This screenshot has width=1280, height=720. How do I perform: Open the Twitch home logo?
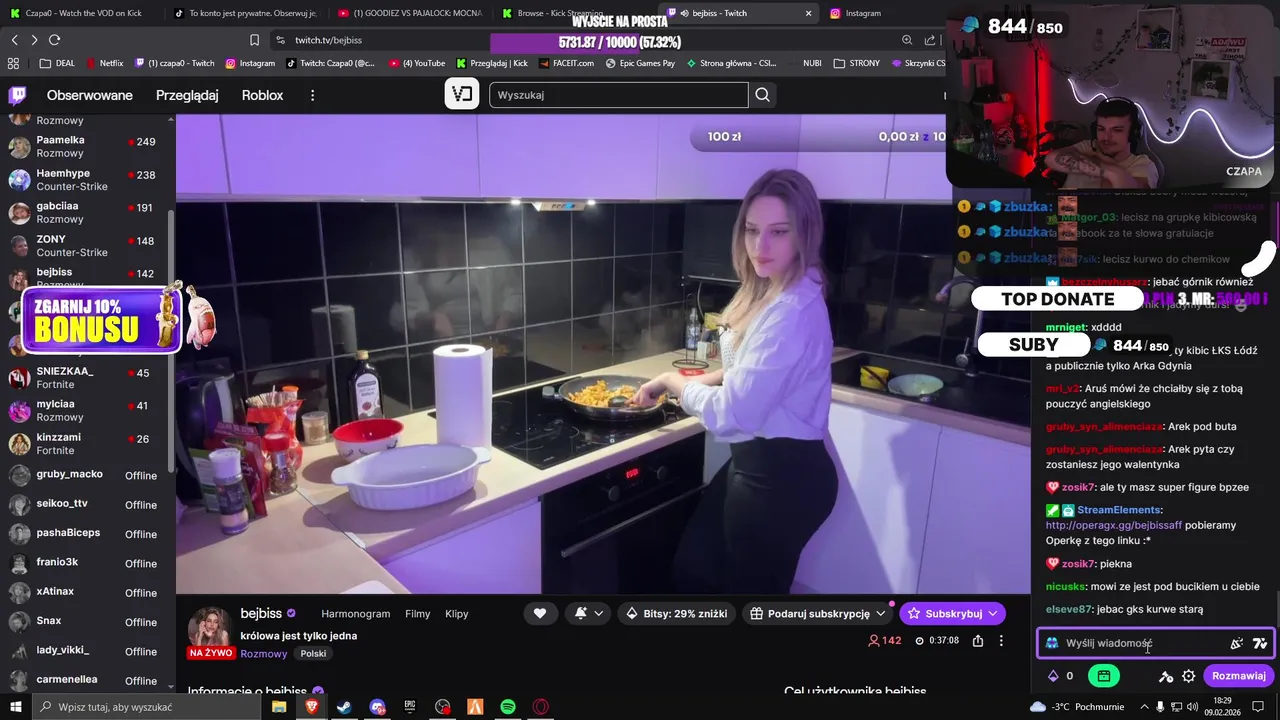pos(17,95)
